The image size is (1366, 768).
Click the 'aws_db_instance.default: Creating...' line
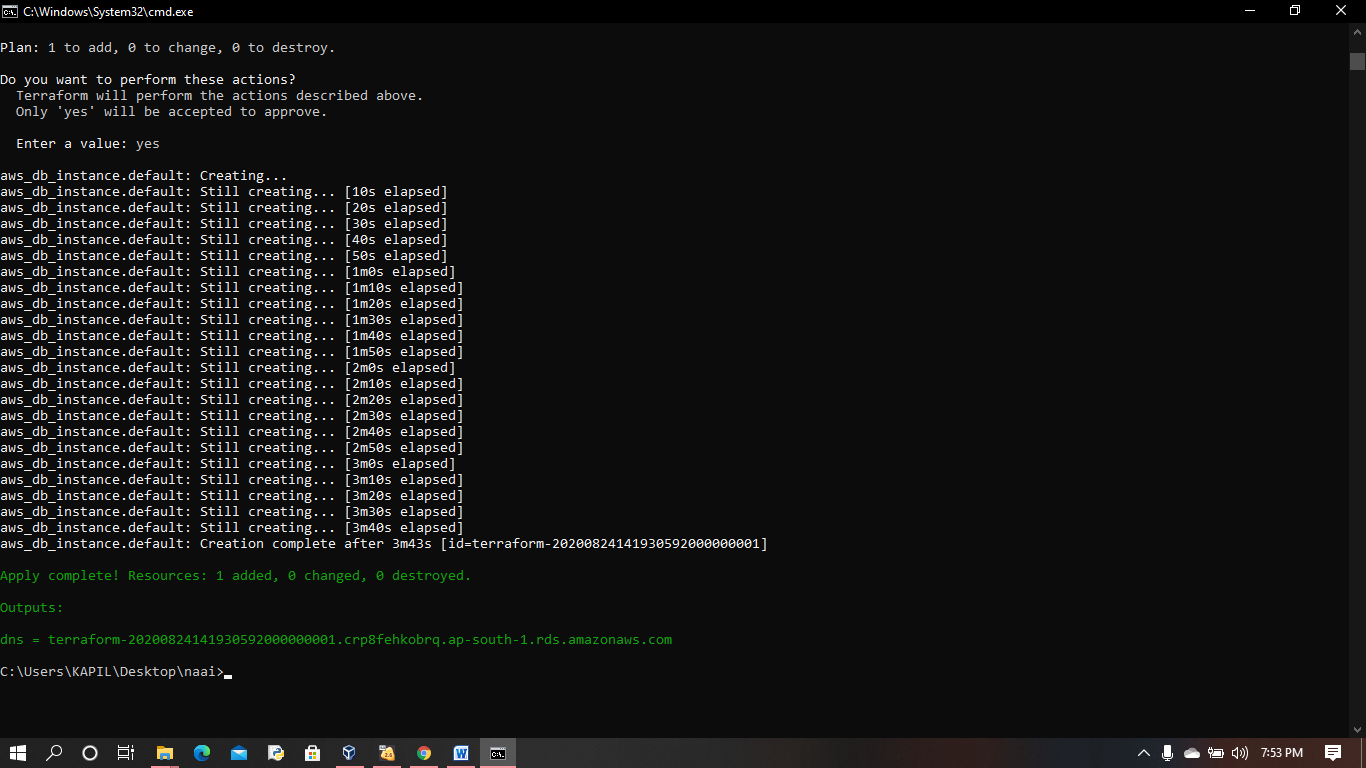pyautogui.click(x=144, y=176)
